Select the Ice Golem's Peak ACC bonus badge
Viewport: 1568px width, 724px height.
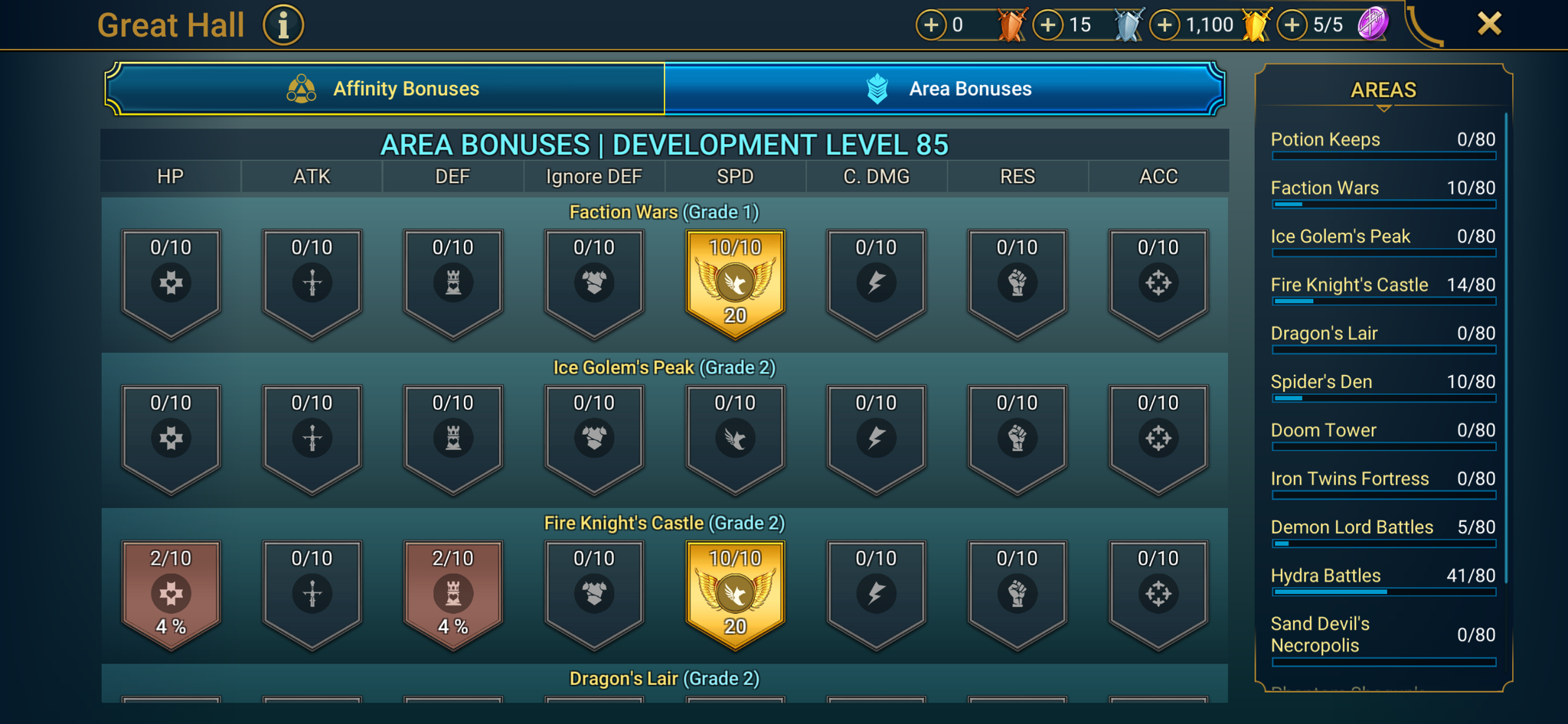[1158, 440]
